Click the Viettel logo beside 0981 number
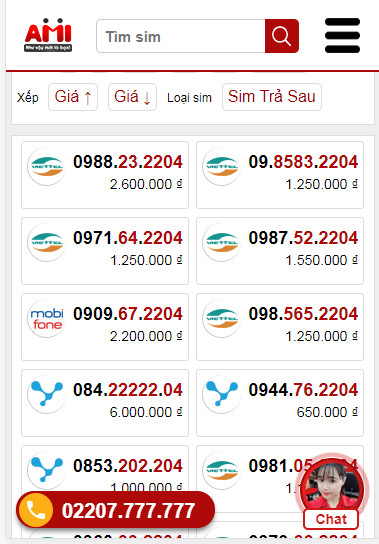Viewport: 379px width, 544px height. [222, 470]
